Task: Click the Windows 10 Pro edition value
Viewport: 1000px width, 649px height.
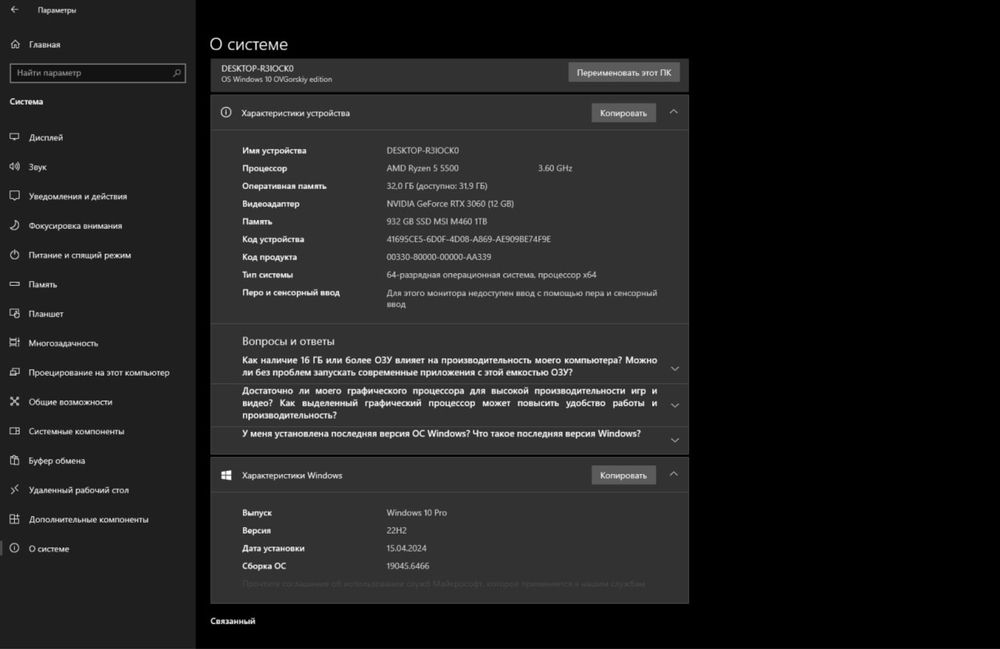Action: [416, 513]
